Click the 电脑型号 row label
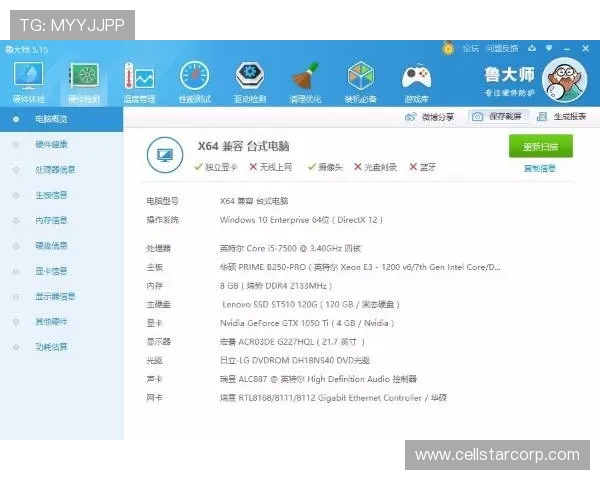The height and width of the screenshot is (480, 600). (x=162, y=201)
